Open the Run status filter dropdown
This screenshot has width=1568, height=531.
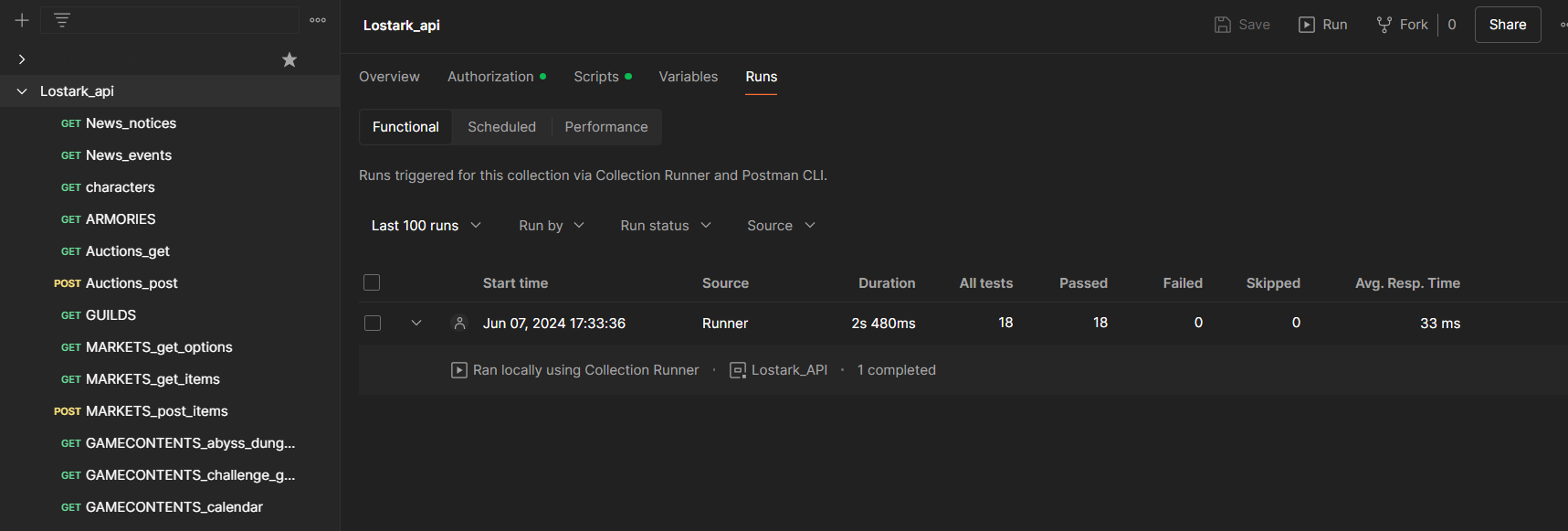666,226
